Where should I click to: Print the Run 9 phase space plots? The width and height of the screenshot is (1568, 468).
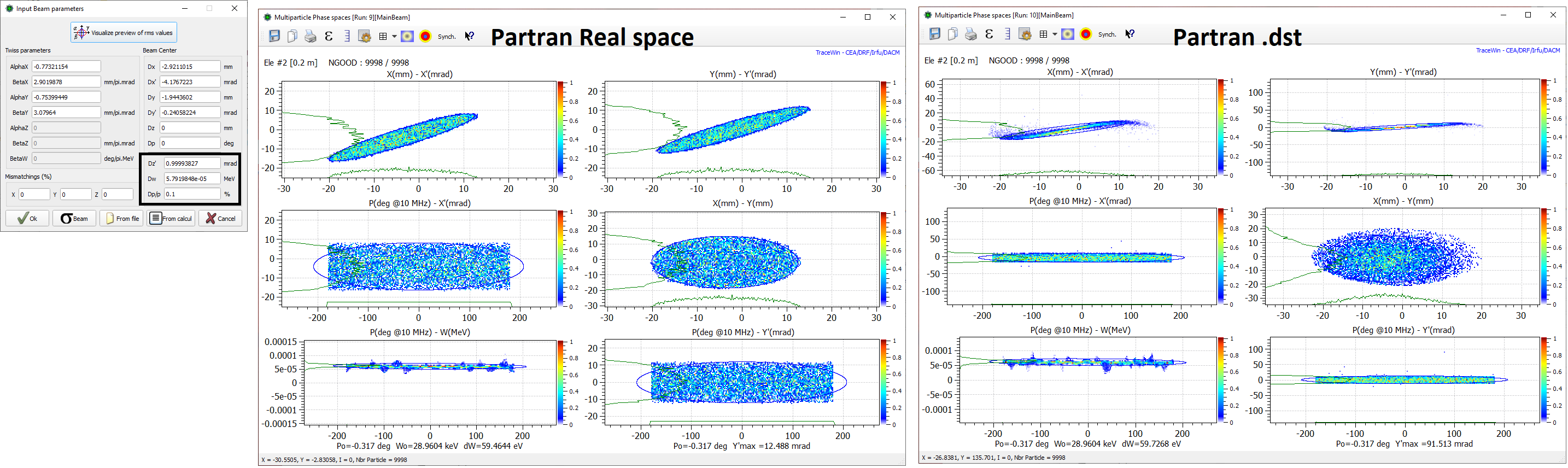(311, 37)
